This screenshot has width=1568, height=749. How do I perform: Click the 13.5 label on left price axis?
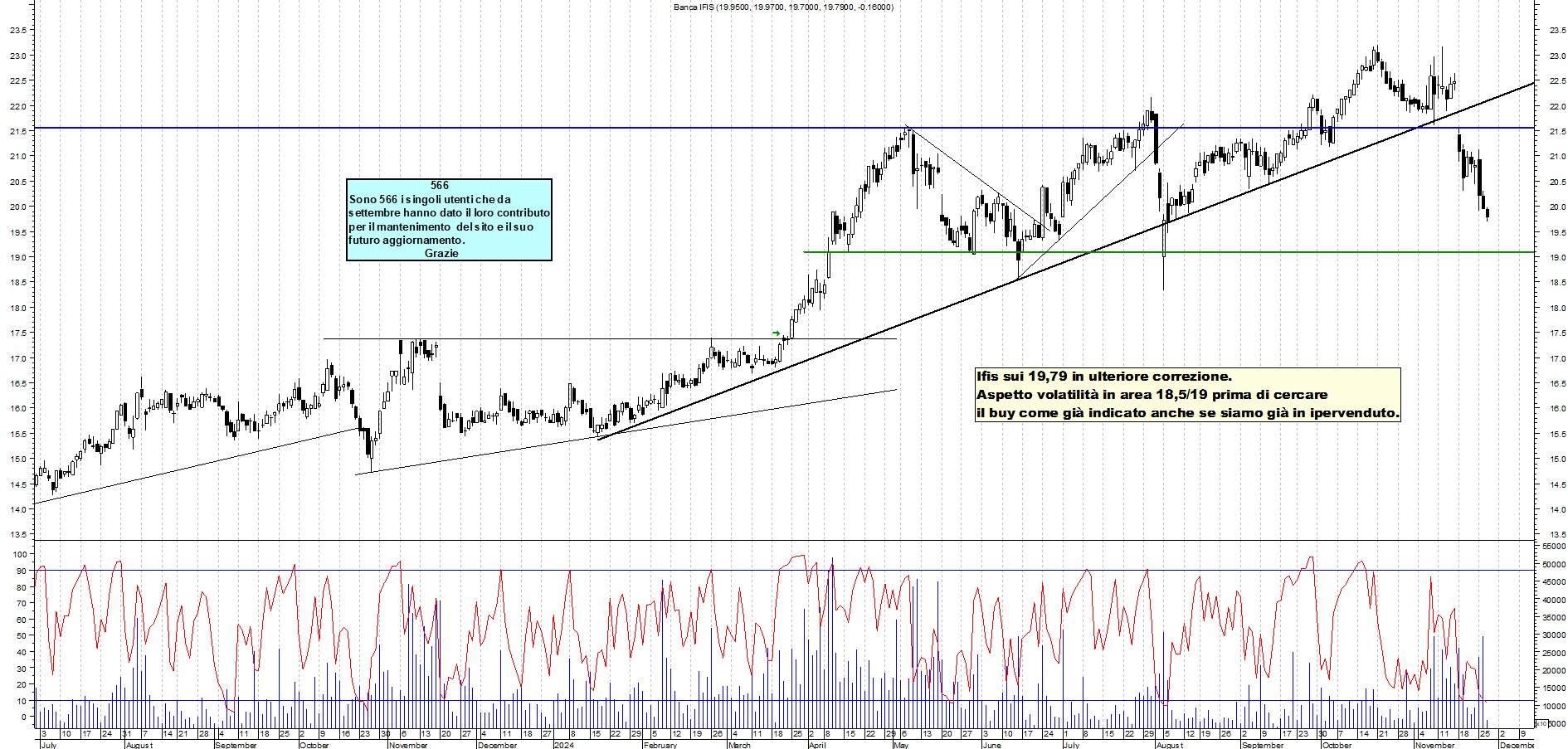tap(17, 535)
